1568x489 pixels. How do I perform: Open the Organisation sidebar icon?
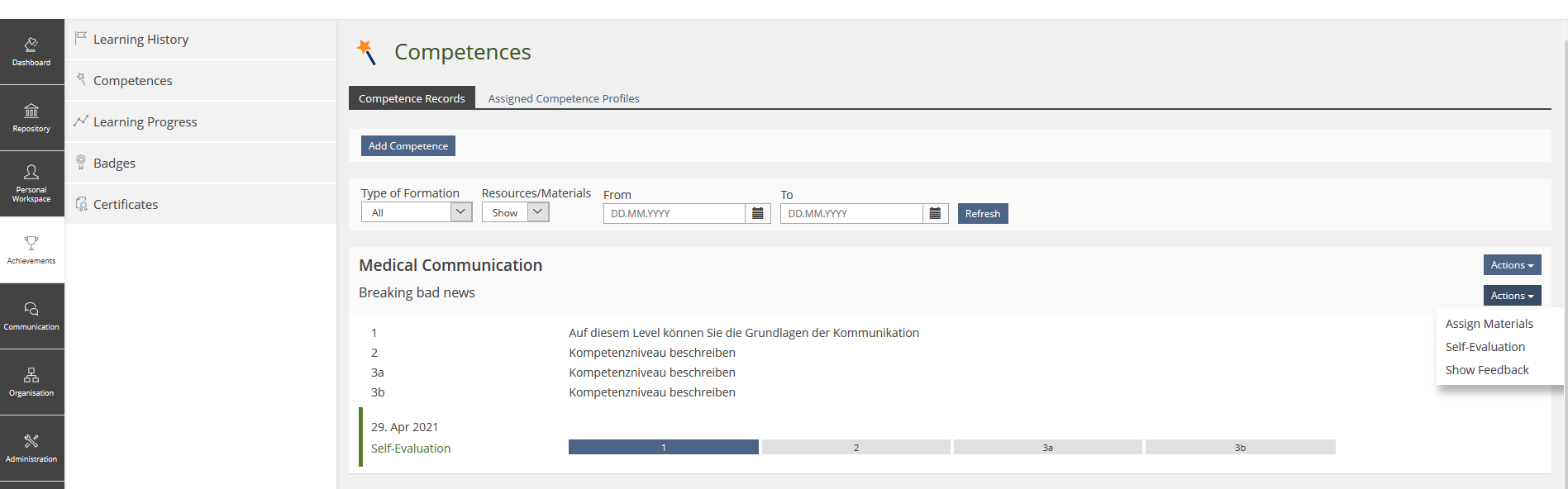pos(31,382)
